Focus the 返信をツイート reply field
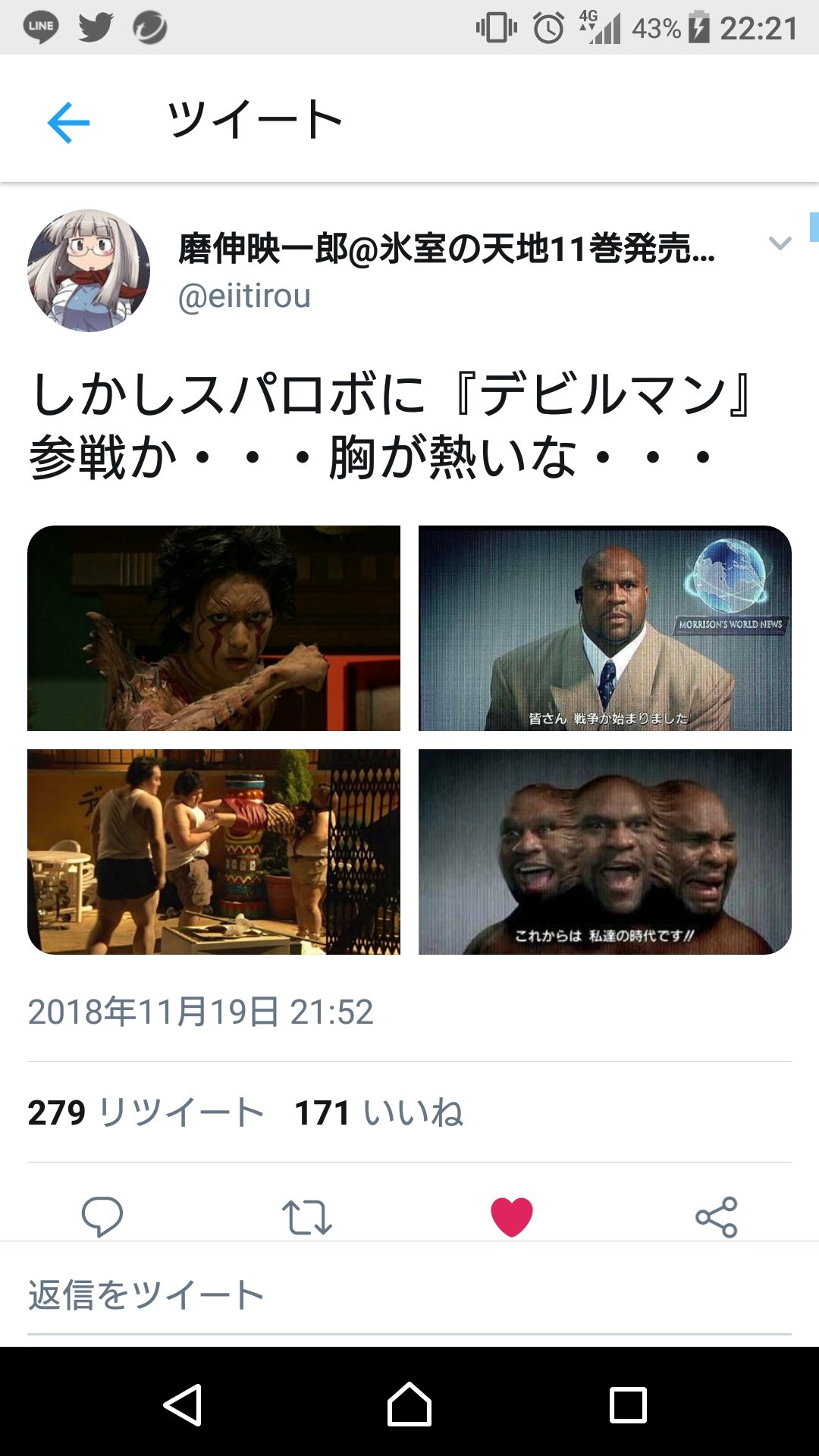Viewport: 819px width, 1456px height. click(x=409, y=1295)
